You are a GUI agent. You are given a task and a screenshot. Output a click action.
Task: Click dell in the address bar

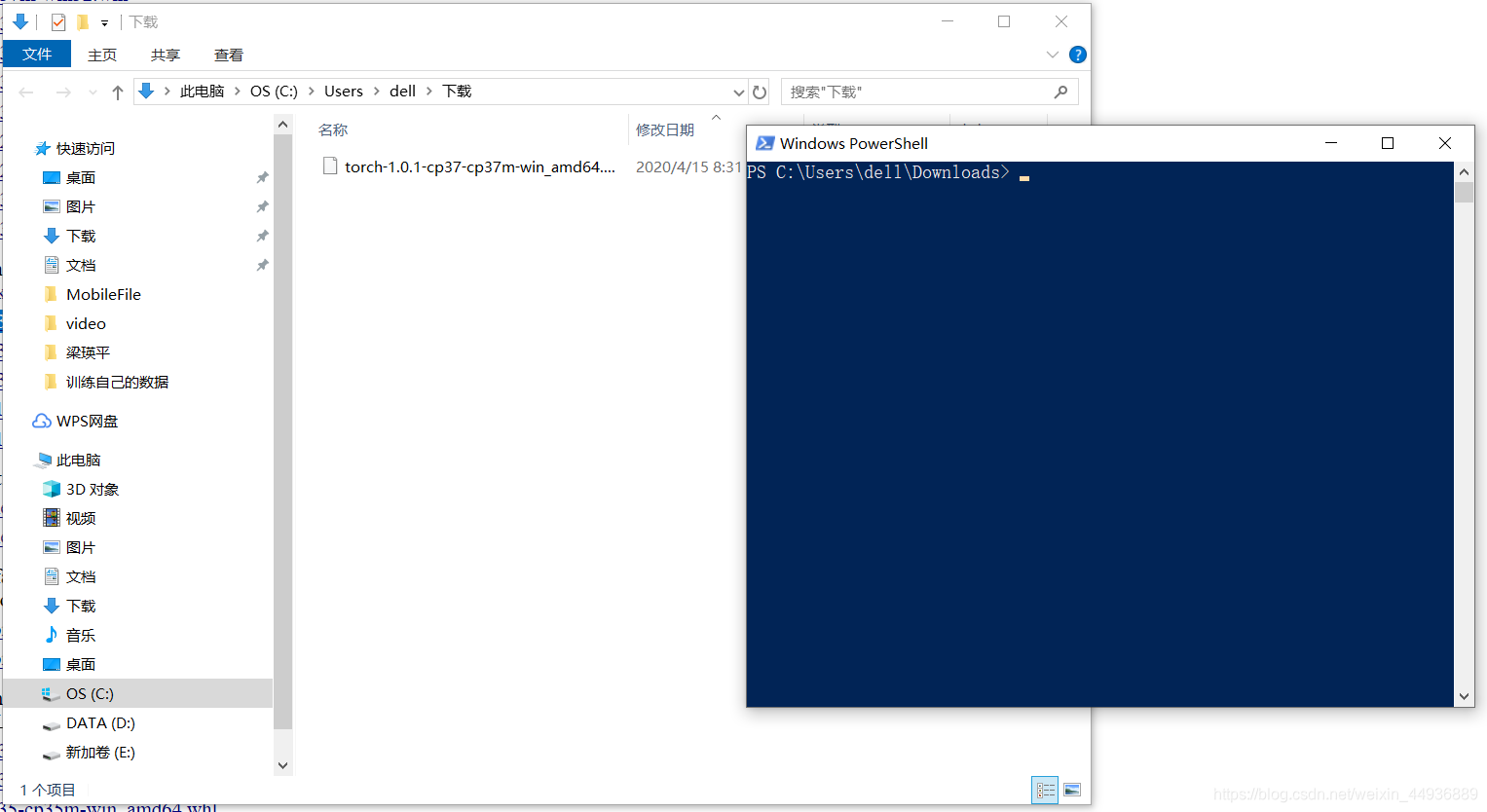tap(402, 91)
